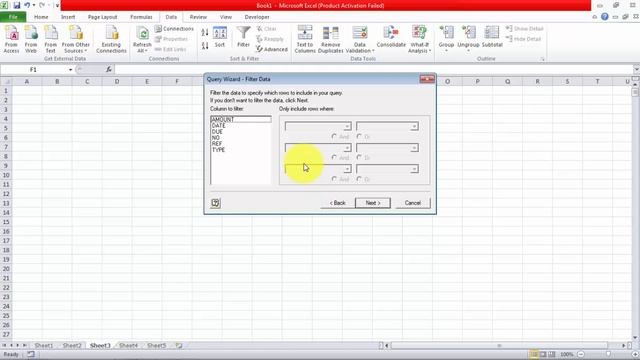This screenshot has width=640, height=360.
Task: Select TYPE in Column to filter list
Action: point(240,150)
